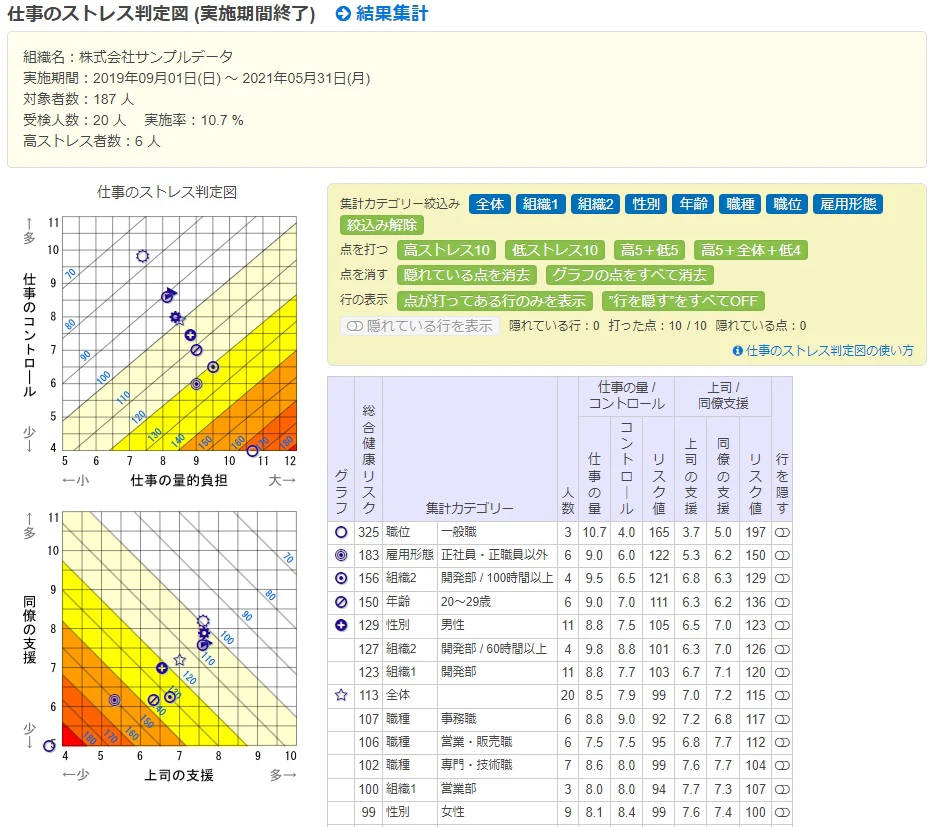938x827 pixels.
Task: Select the 全体 category filter
Action: pyautogui.click(x=490, y=204)
